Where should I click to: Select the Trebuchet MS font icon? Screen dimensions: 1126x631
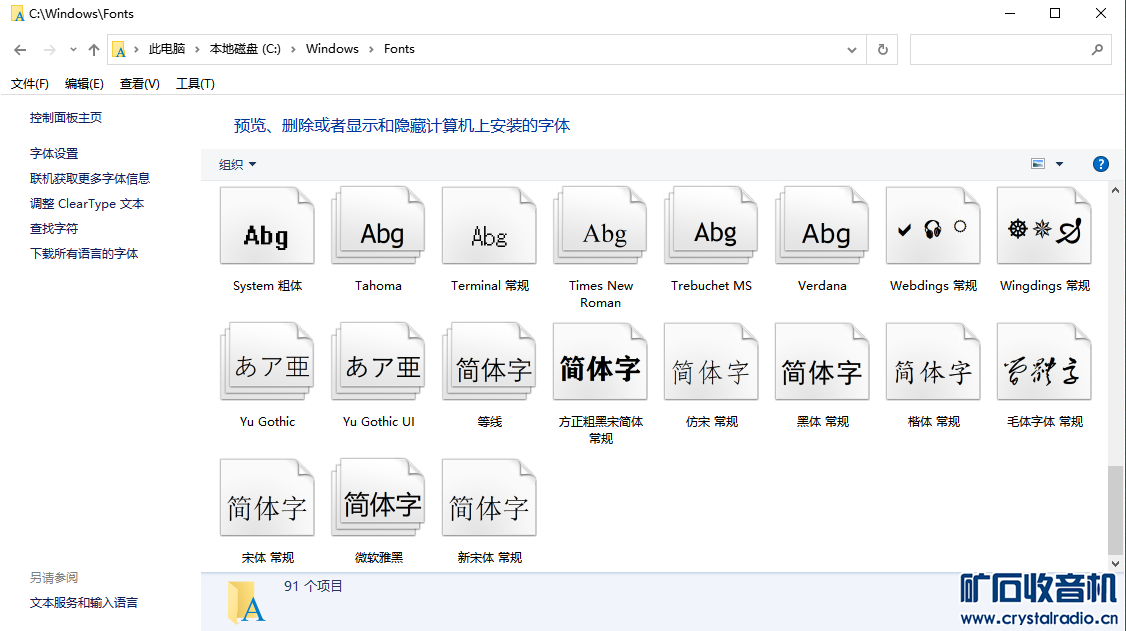point(711,225)
